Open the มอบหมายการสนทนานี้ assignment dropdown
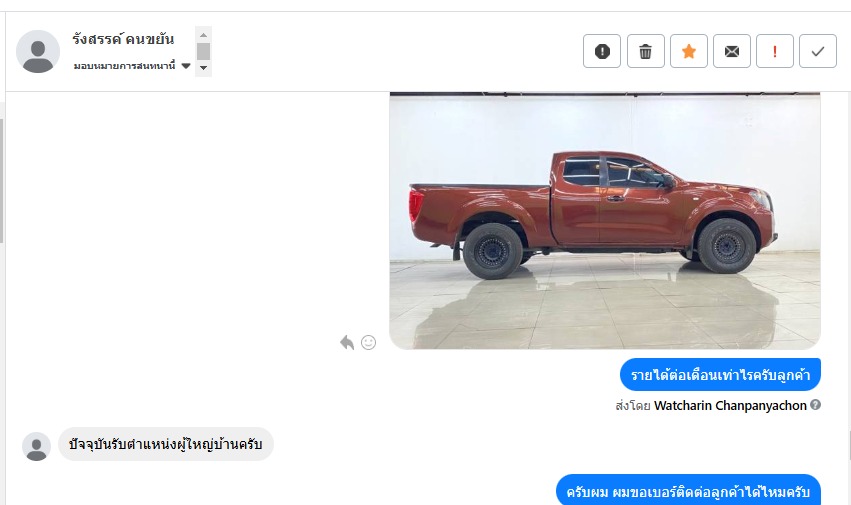This screenshot has height=505, width=851. pyautogui.click(x=132, y=66)
